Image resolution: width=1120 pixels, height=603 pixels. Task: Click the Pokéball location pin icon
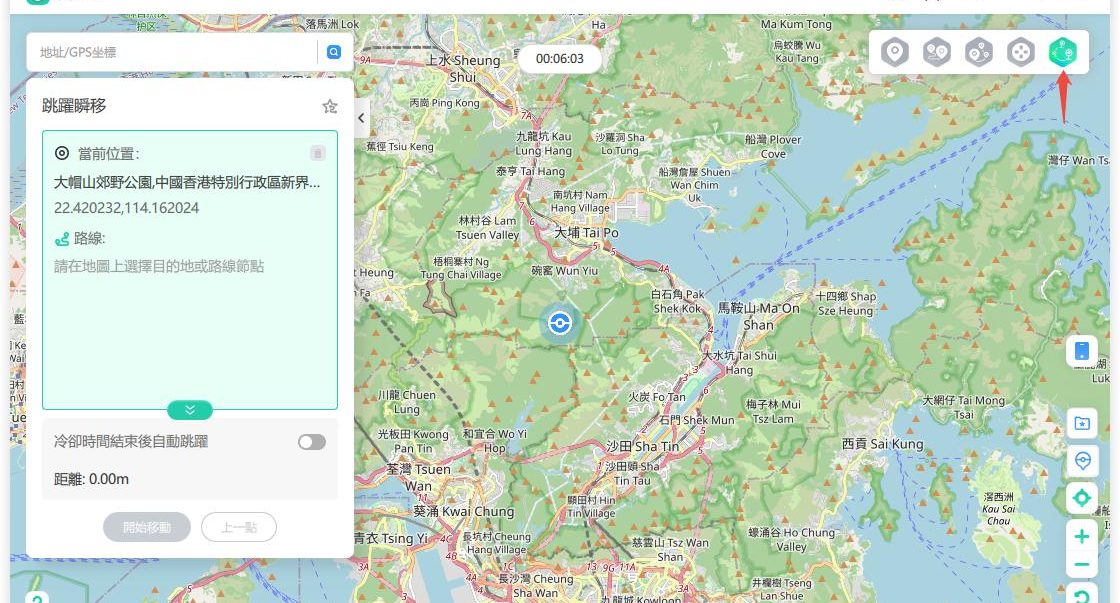[1081, 460]
